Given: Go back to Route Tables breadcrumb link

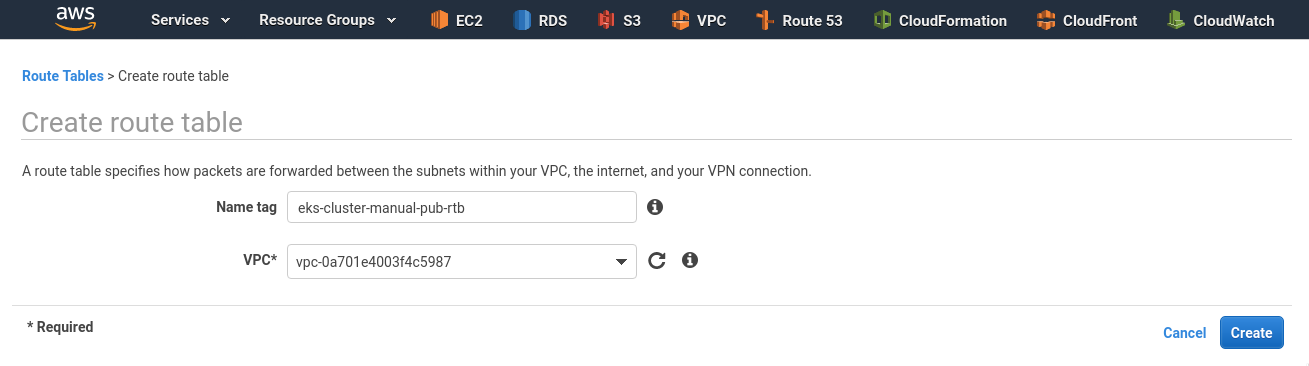Looking at the screenshot, I should coord(62,76).
